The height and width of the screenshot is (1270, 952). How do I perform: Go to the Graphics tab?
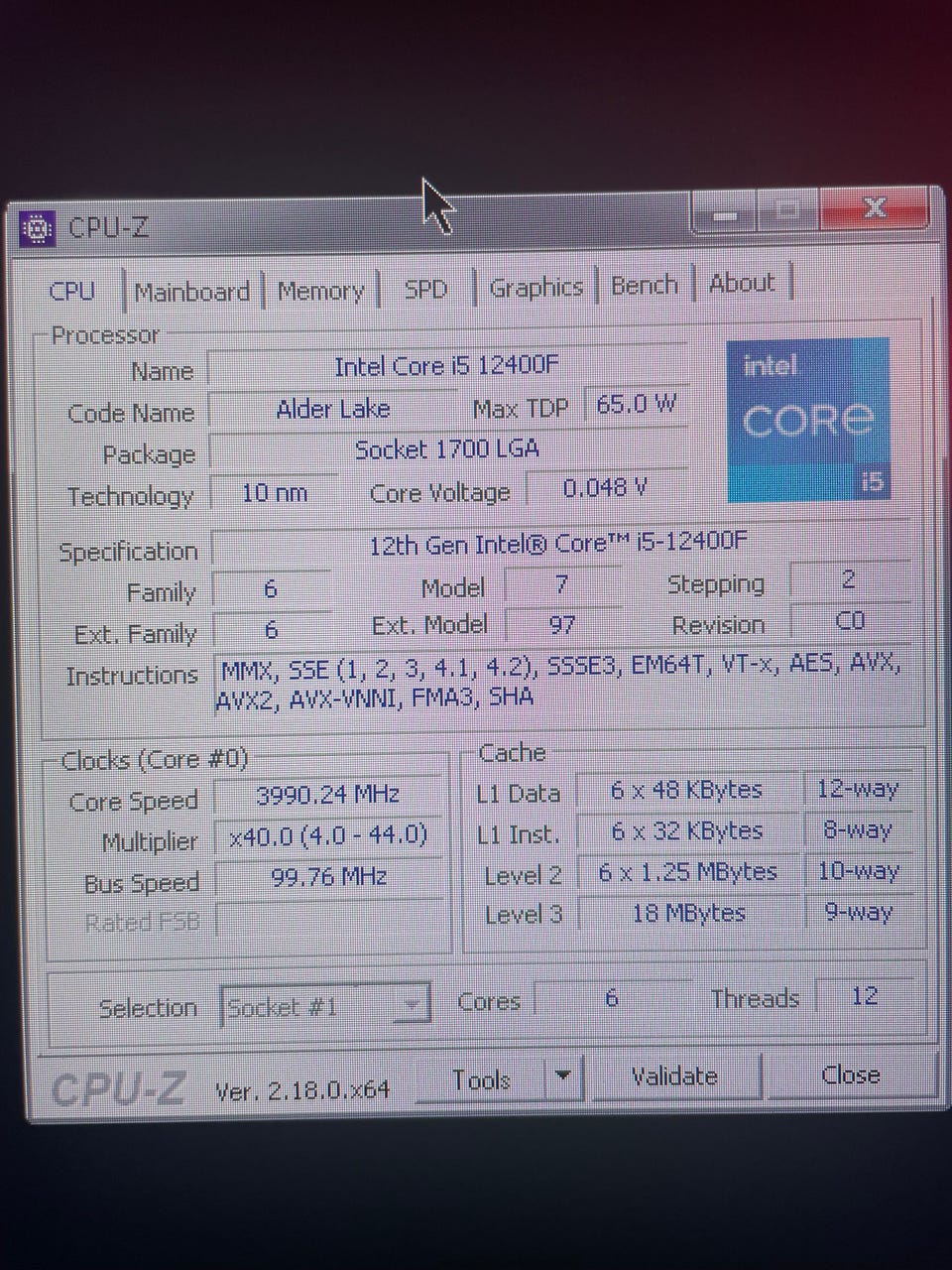coord(535,287)
